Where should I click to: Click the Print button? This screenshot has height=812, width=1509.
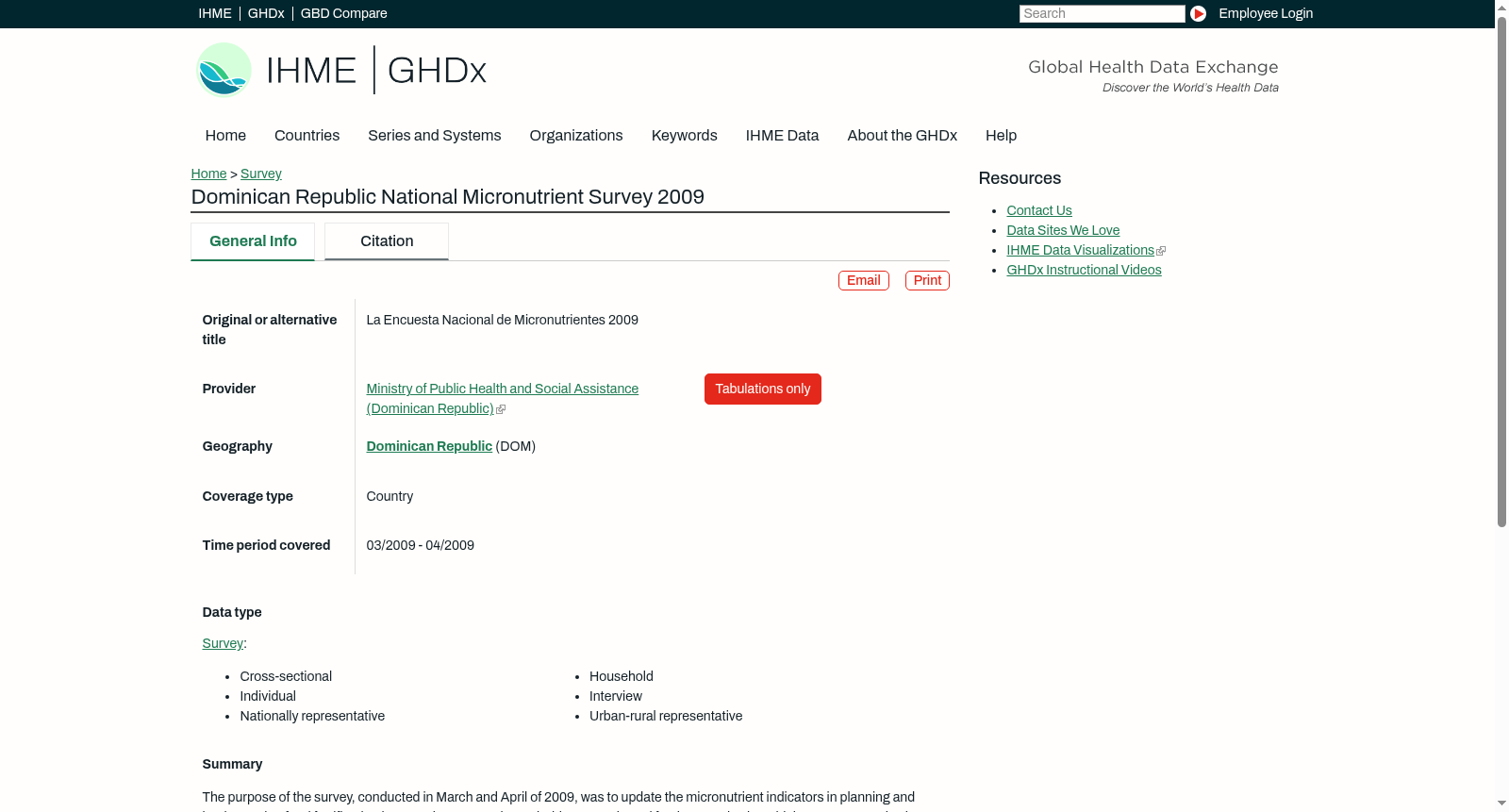(x=927, y=280)
